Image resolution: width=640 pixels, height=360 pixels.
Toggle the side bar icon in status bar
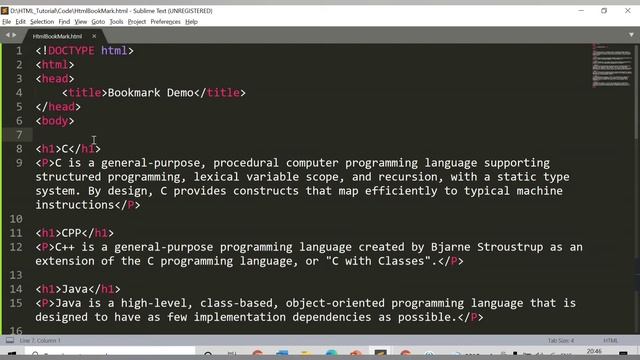click(10, 340)
